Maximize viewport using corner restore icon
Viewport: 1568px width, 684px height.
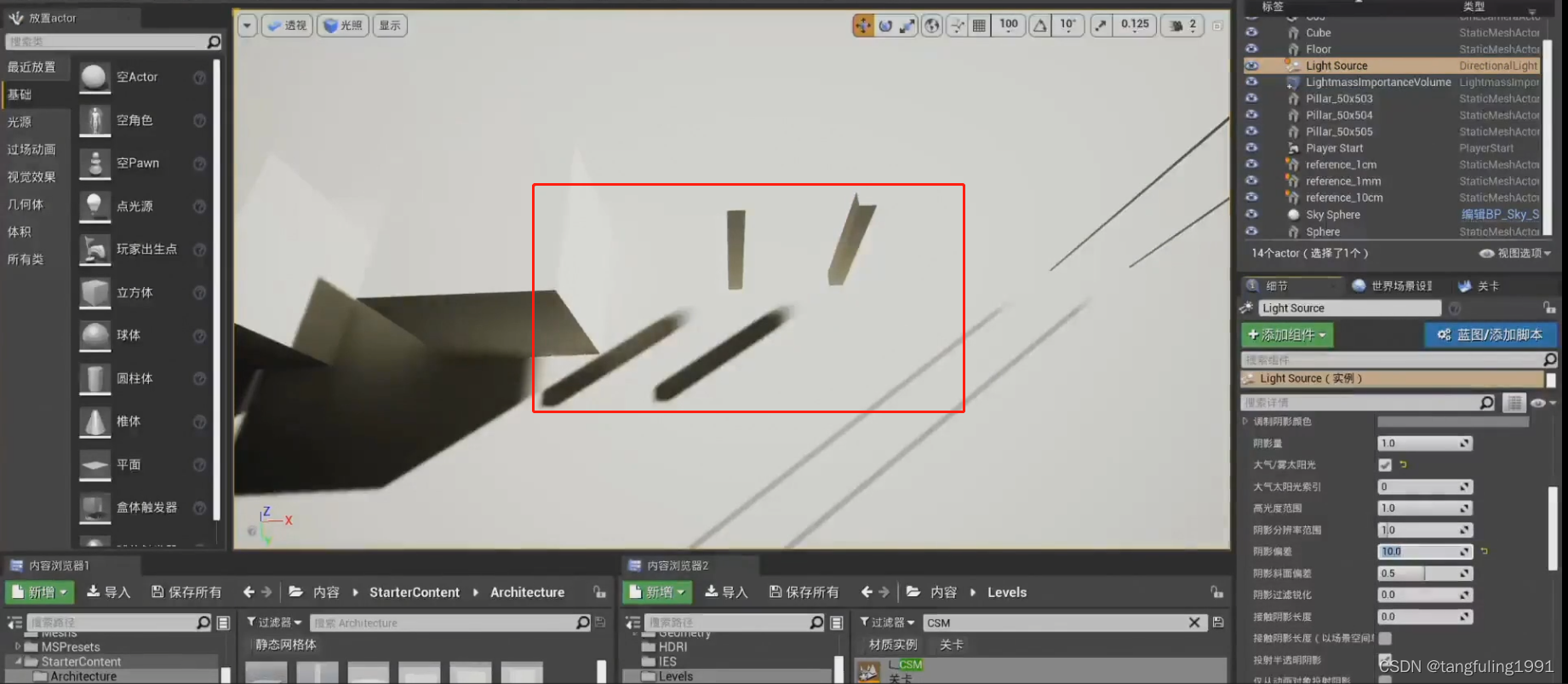[1217, 26]
